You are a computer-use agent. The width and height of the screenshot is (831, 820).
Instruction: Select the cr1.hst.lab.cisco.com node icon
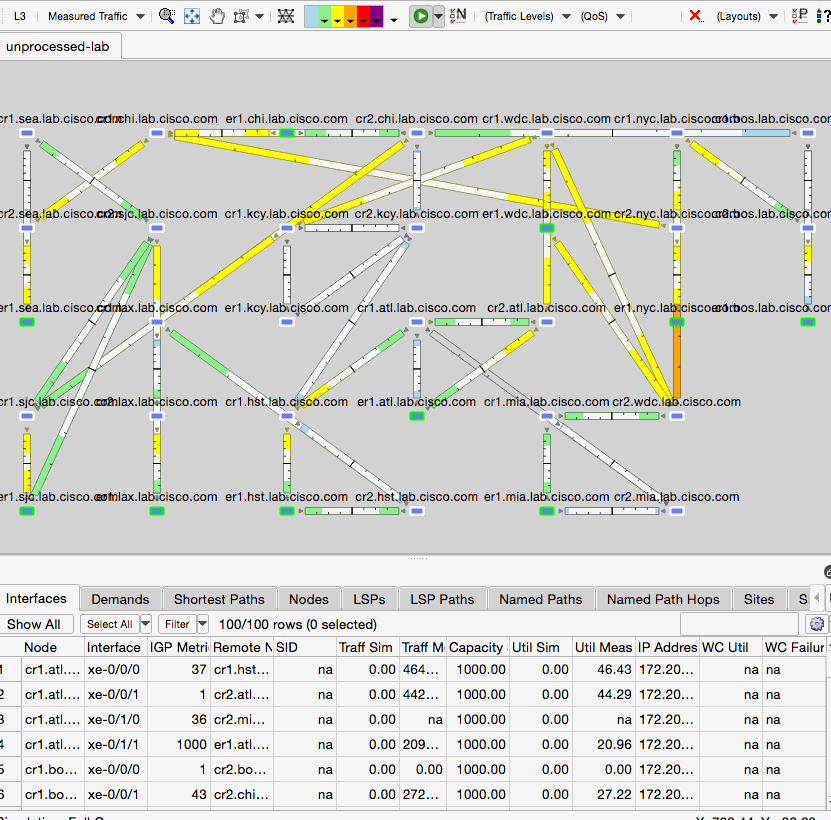tap(287, 416)
